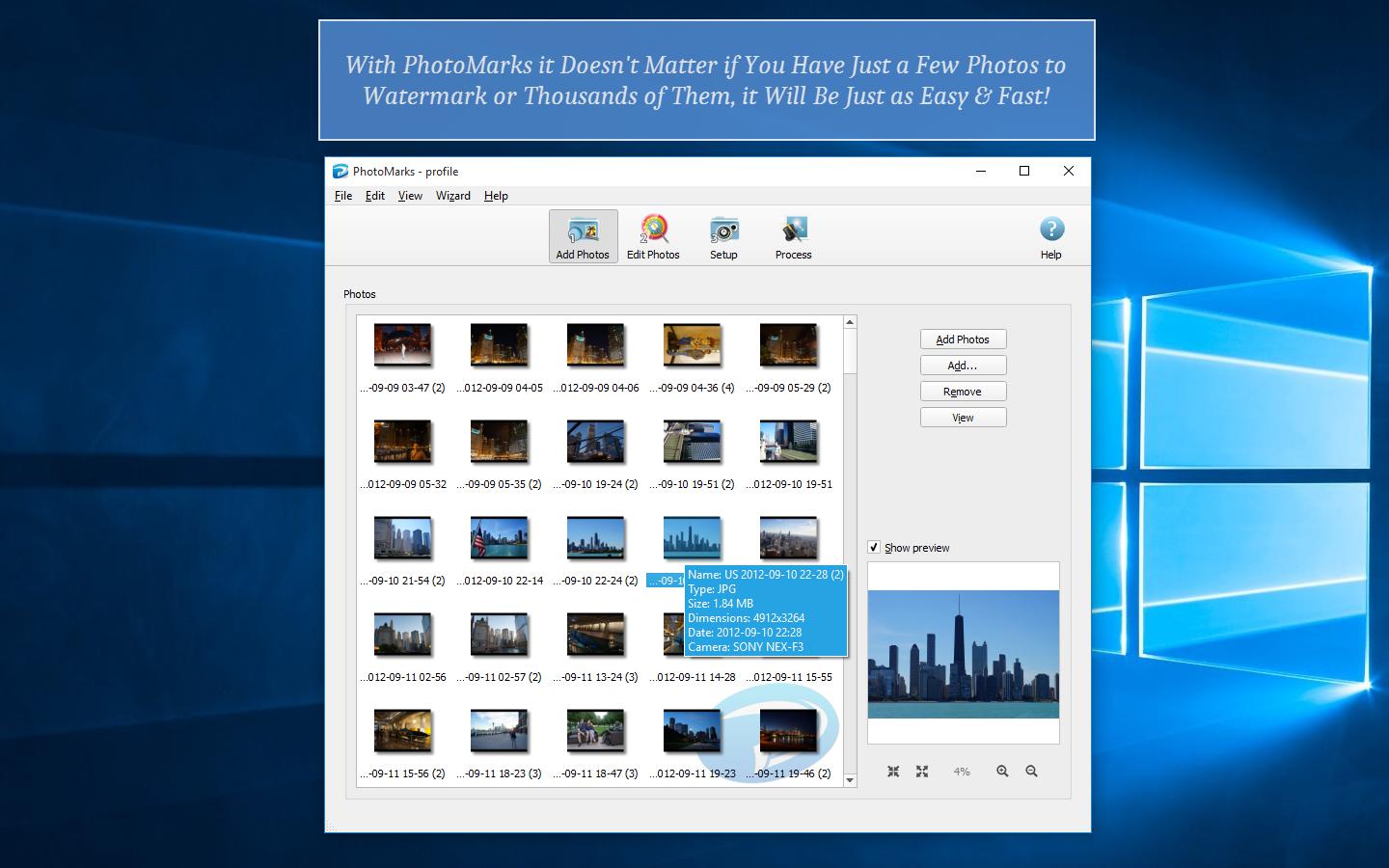Image resolution: width=1389 pixels, height=868 pixels.
Task: Start the Process step
Action: 792,235
